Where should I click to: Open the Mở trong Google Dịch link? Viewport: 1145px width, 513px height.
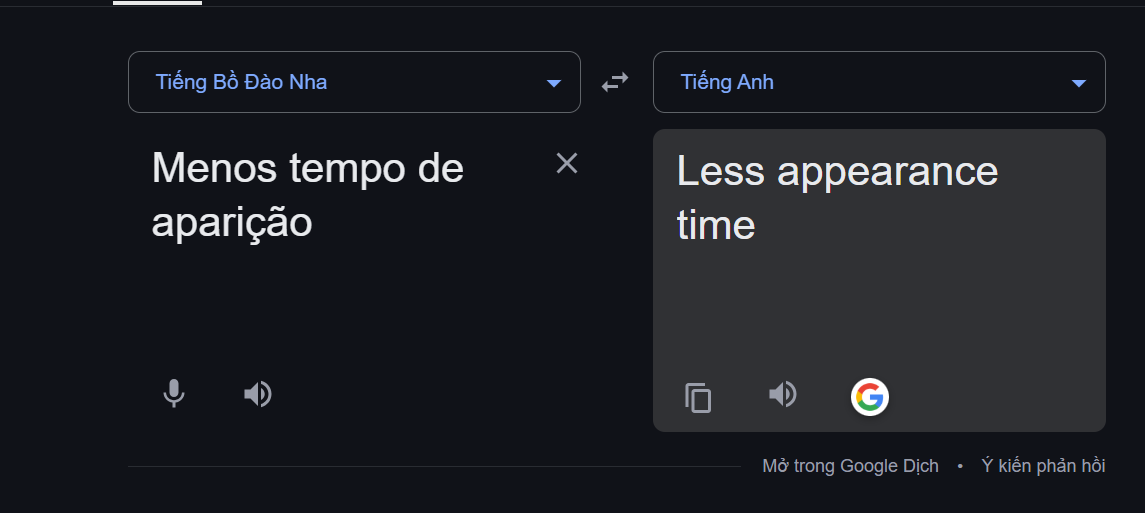pos(851,466)
